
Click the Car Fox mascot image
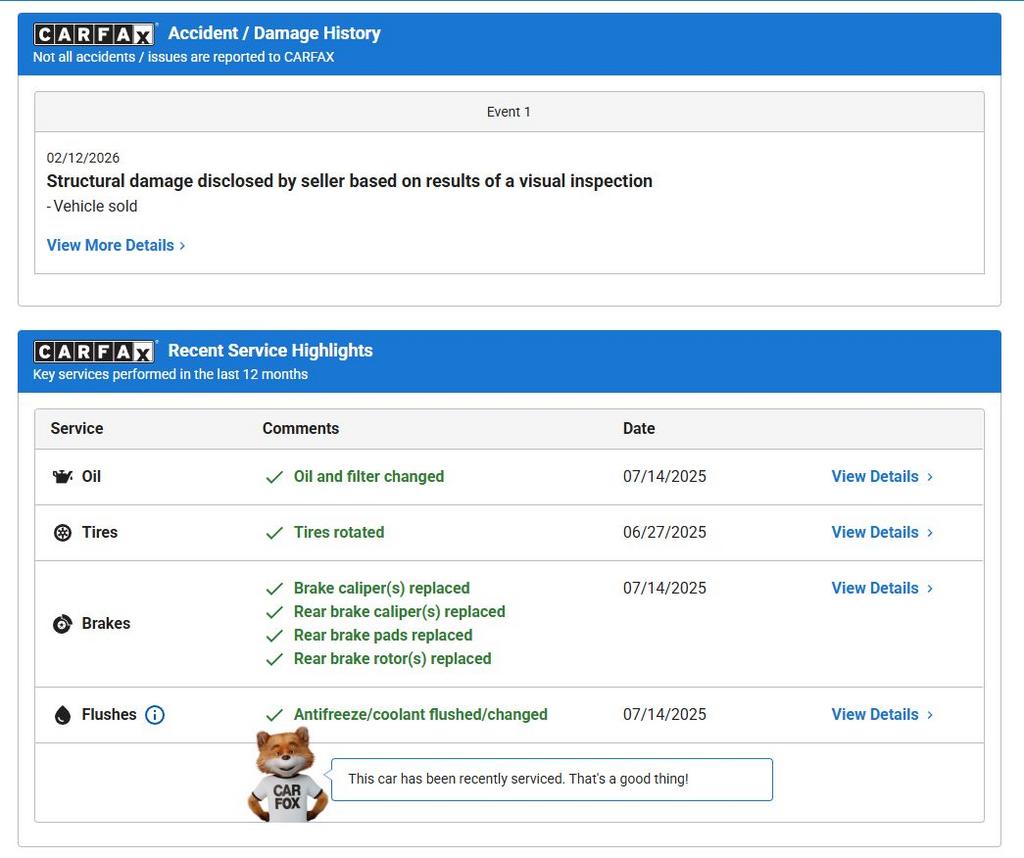[287, 776]
